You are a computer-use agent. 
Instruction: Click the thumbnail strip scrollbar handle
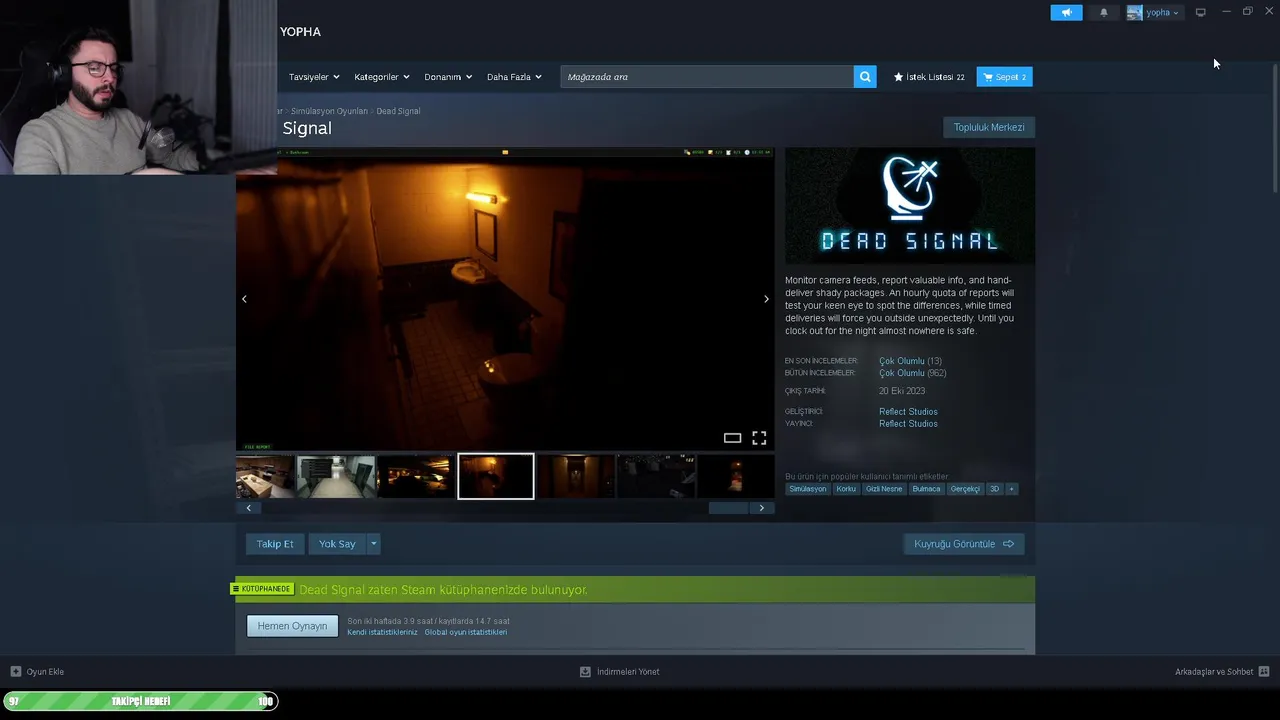pyautogui.click(x=728, y=508)
